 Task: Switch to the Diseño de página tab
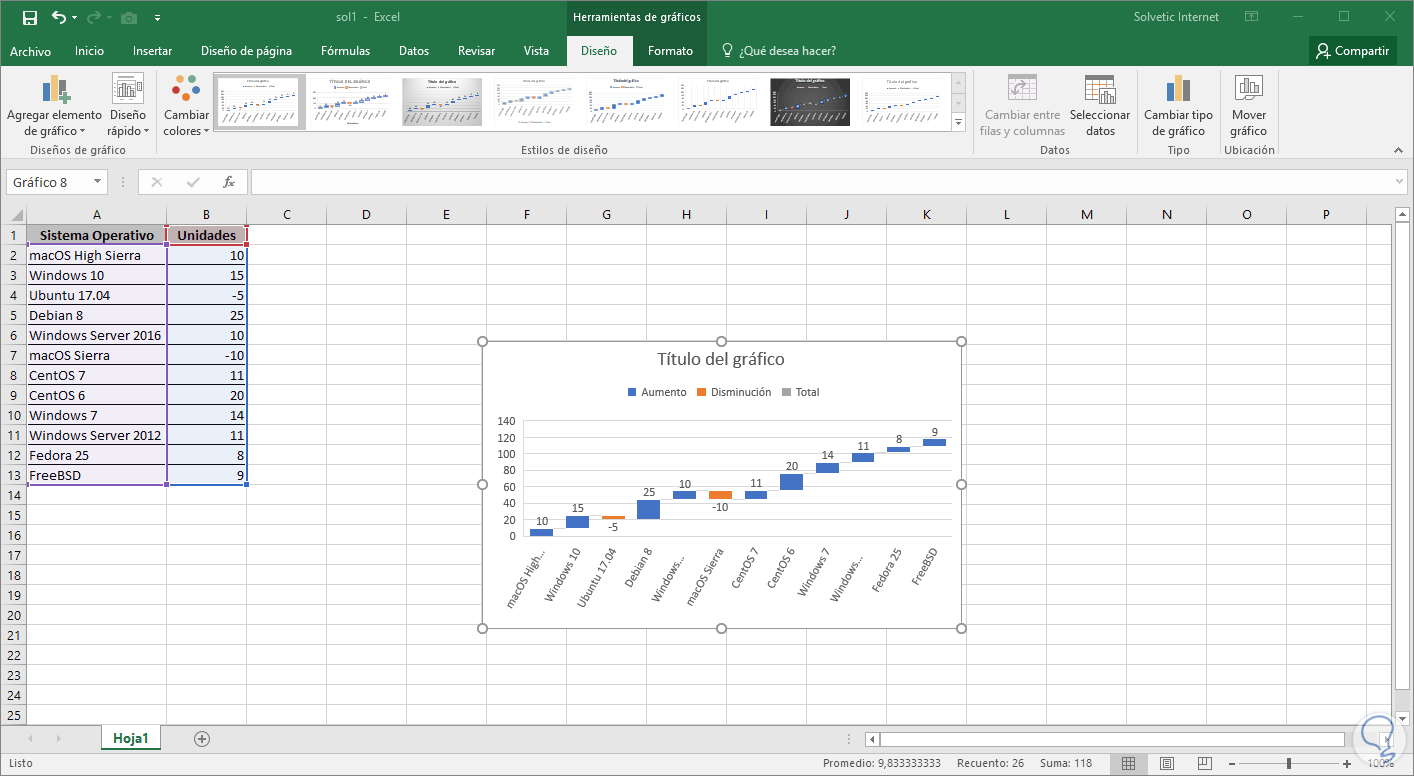click(246, 51)
